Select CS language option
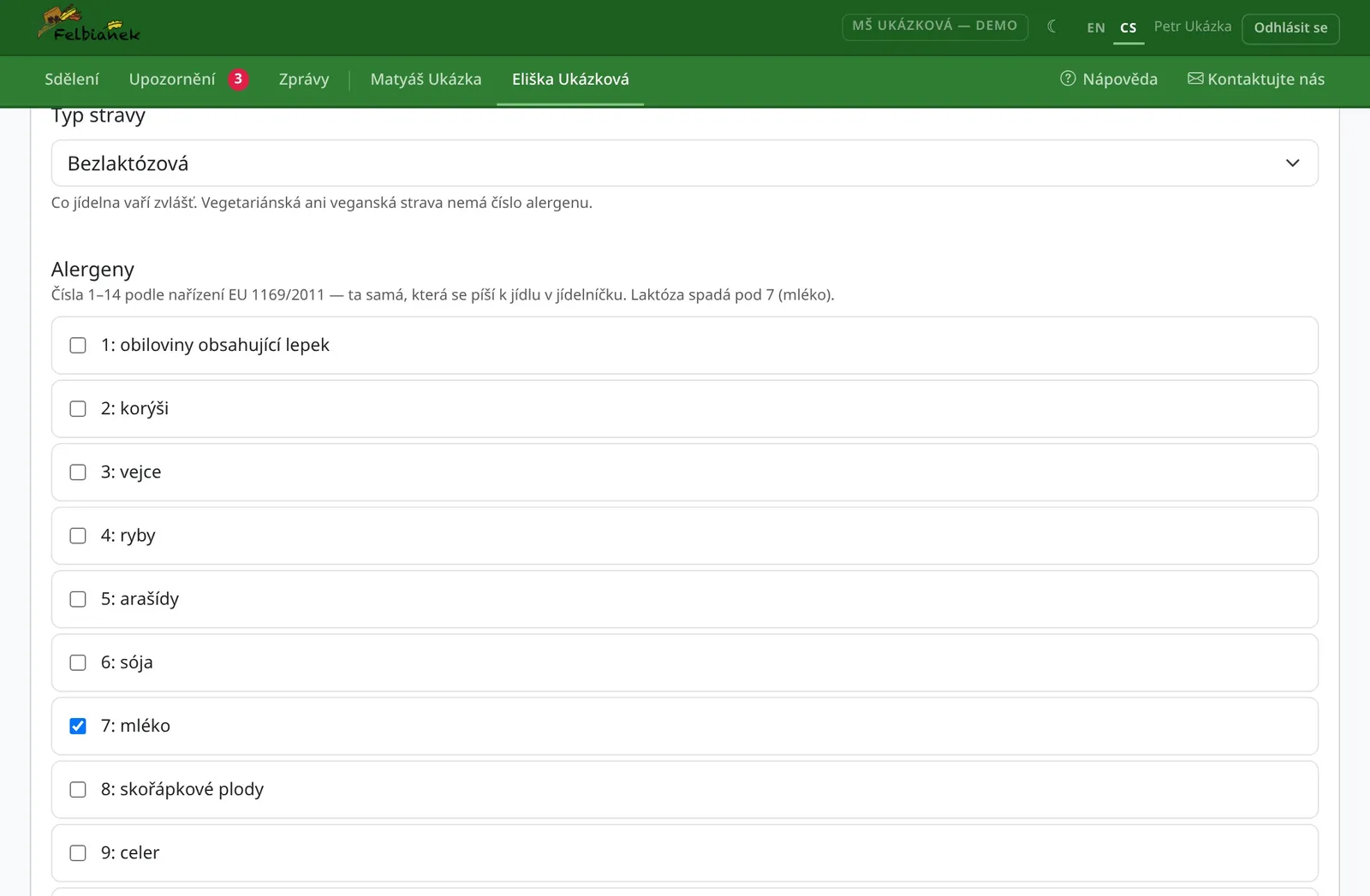Image resolution: width=1370 pixels, height=896 pixels. pyautogui.click(x=1129, y=27)
